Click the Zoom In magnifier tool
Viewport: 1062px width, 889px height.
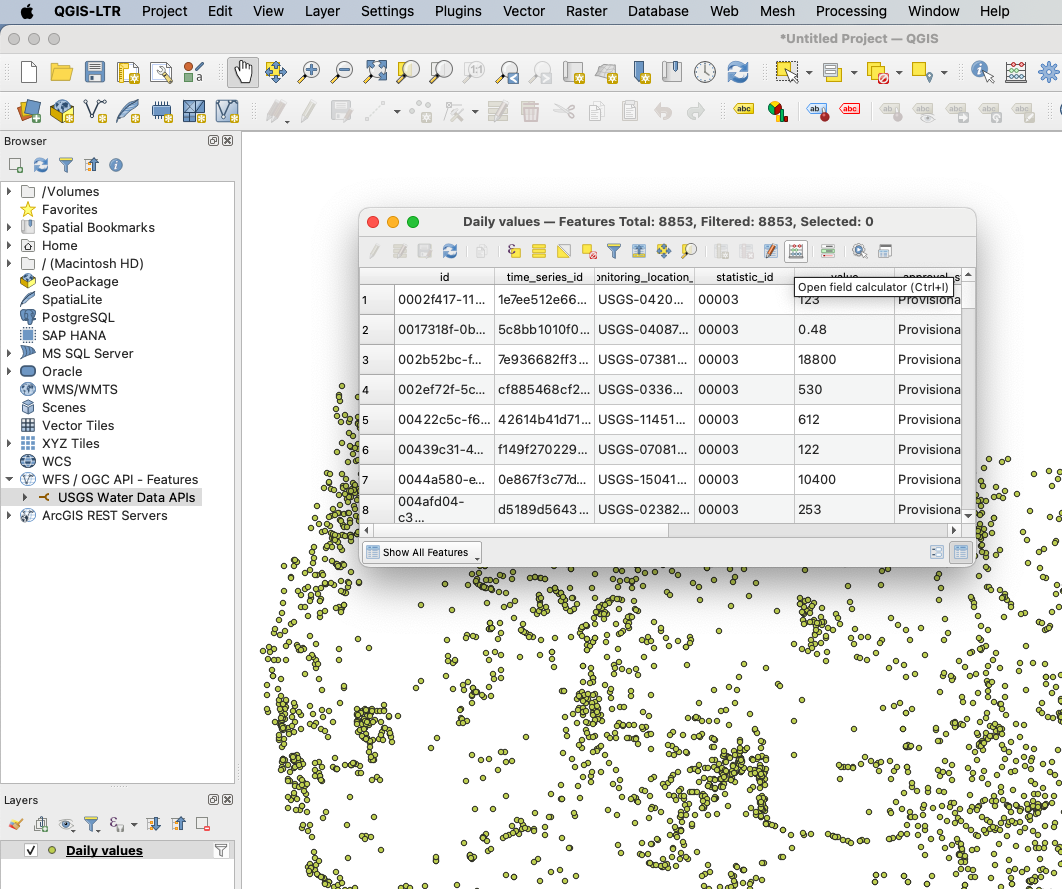click(x=309, y=72)
